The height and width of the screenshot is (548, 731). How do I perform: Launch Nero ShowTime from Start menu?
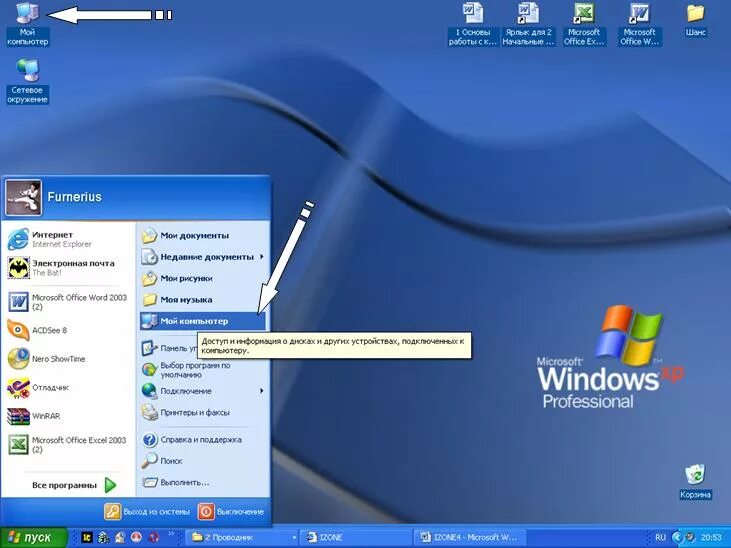point(69,359)
